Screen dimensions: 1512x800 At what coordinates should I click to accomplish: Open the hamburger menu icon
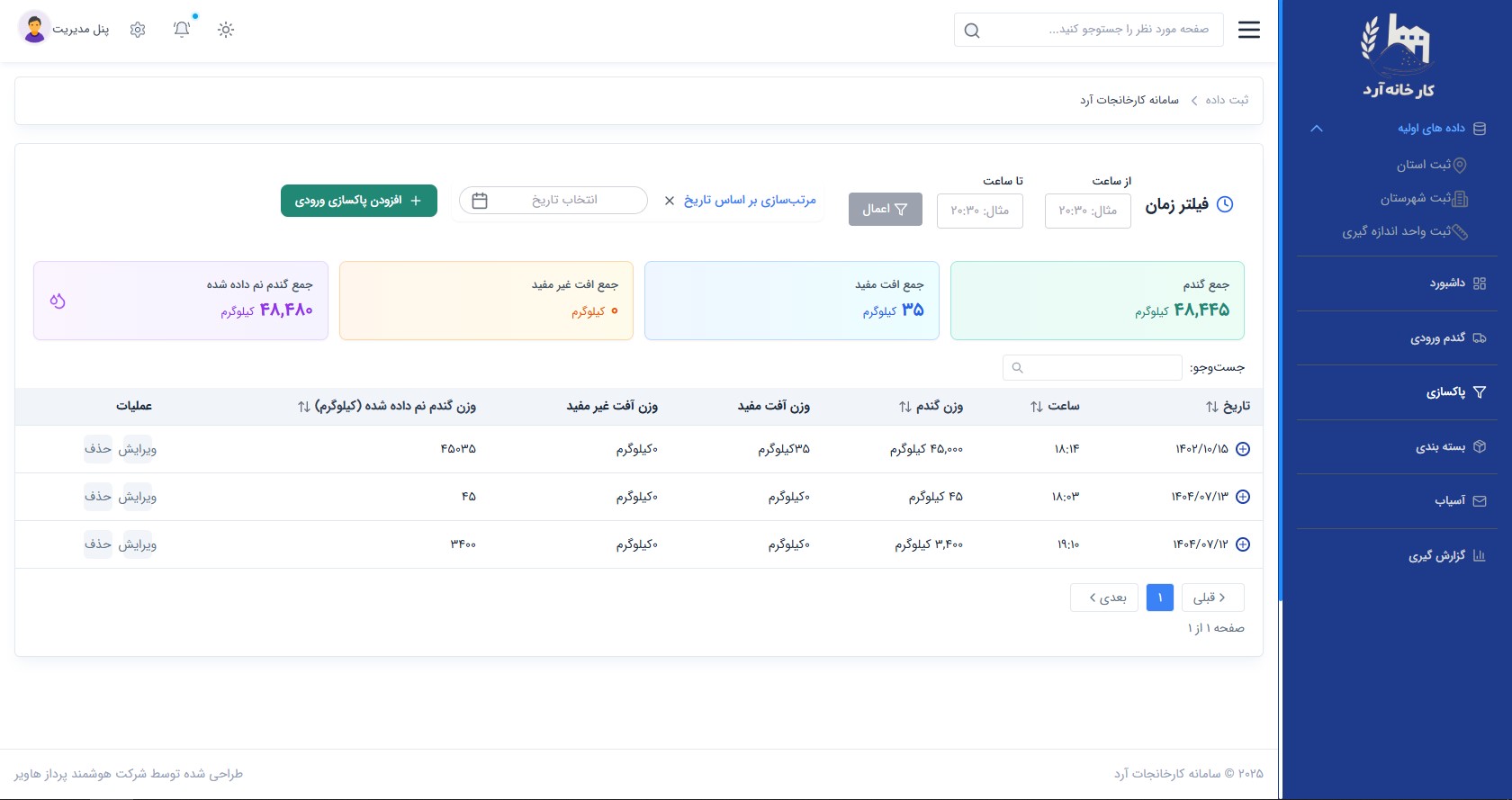(x=1249, y=30)
